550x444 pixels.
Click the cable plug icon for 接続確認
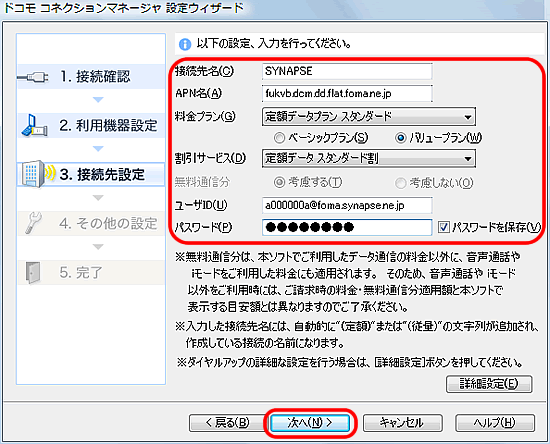[33, 77]
